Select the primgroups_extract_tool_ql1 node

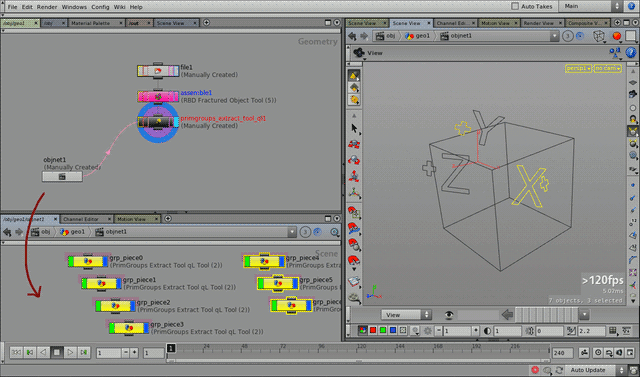coord(158,122)
